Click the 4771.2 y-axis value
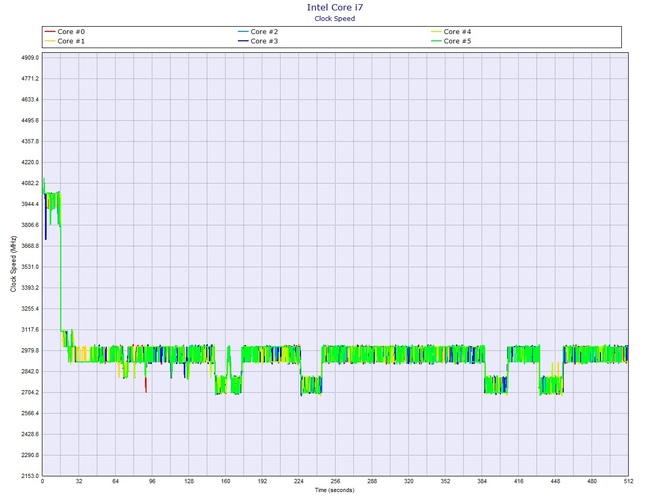Viewport: 670px width, 502px height. [30, 79]
